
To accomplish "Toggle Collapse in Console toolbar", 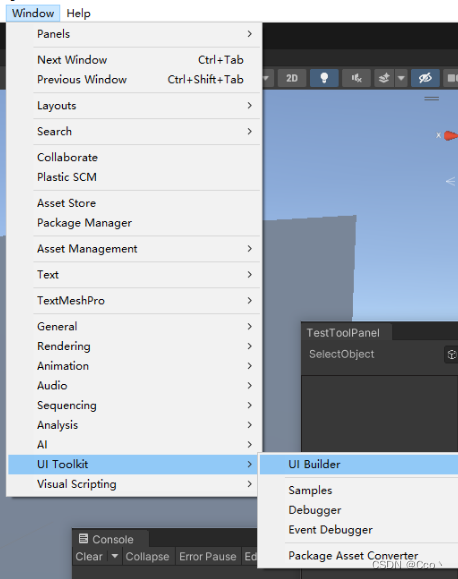I will tap(147, 556).
